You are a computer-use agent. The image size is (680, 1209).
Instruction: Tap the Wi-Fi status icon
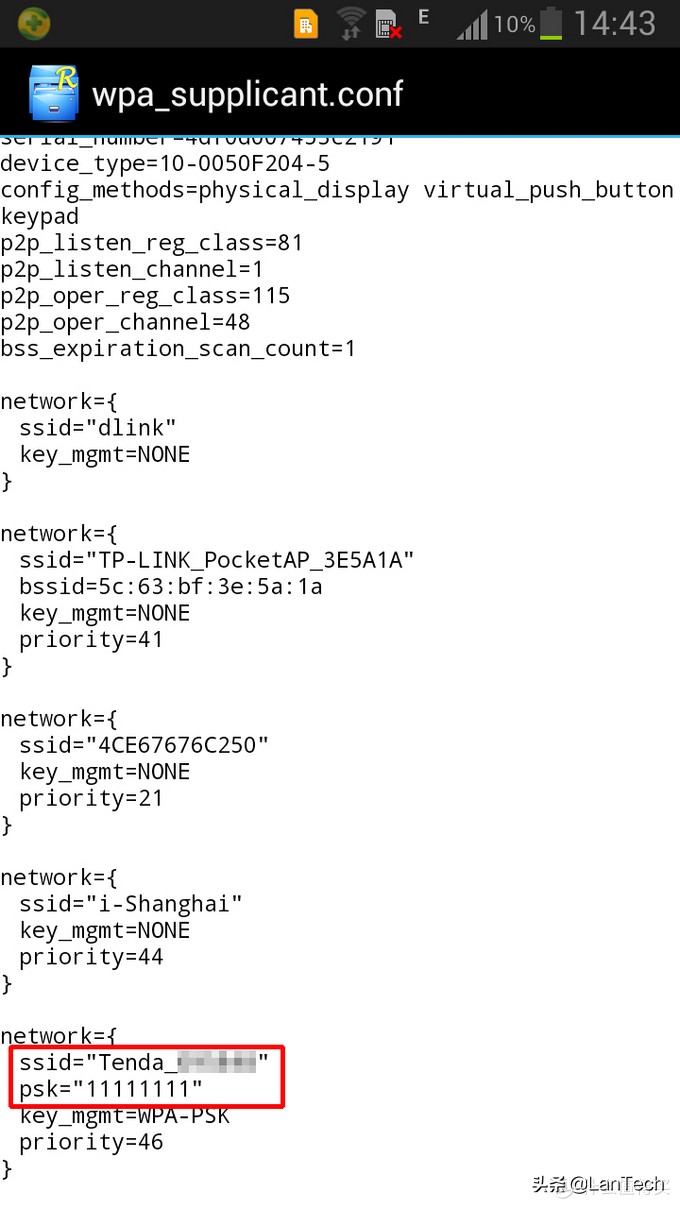350,23
